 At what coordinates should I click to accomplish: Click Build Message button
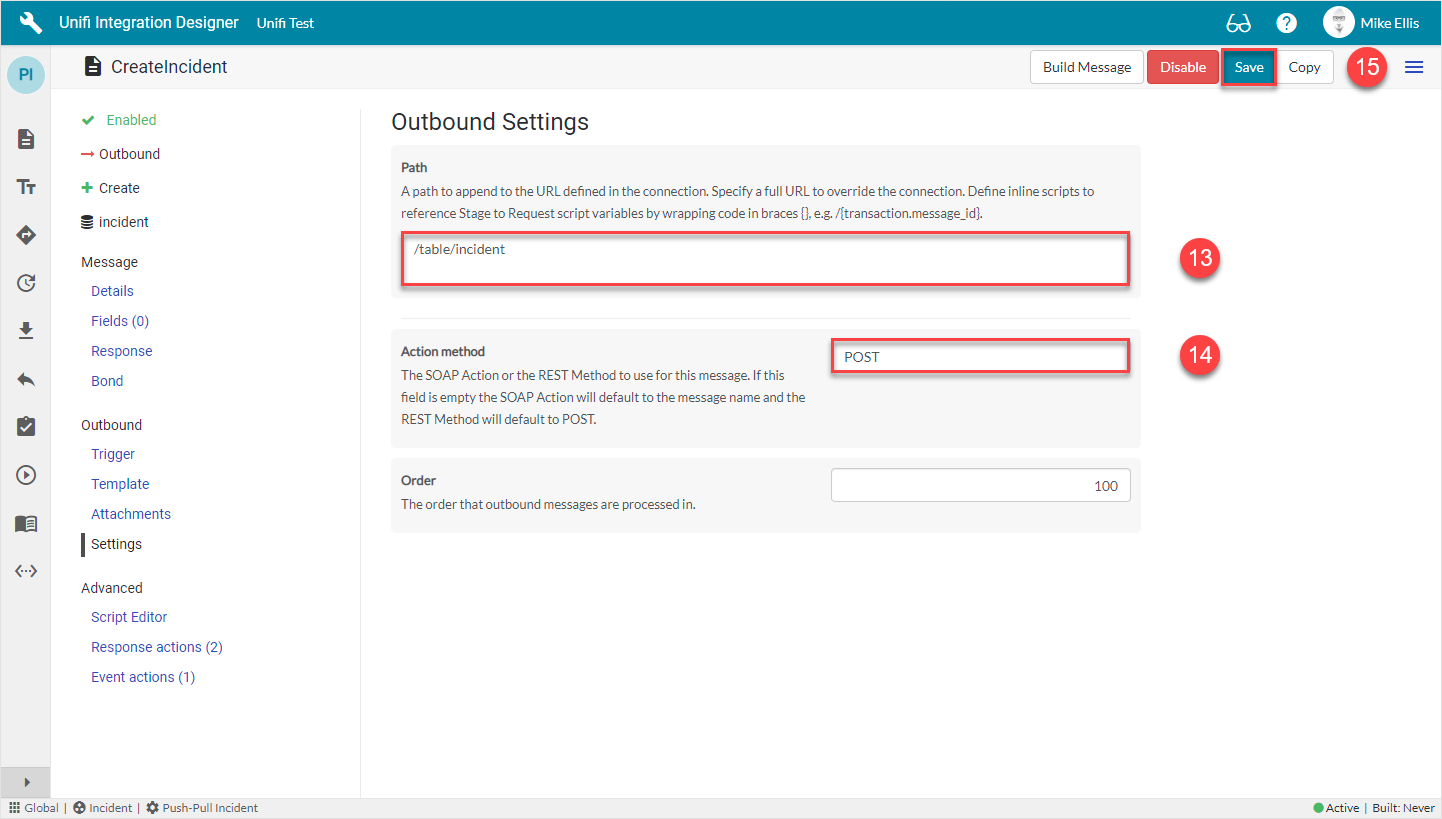click(x=1086, y=67)
